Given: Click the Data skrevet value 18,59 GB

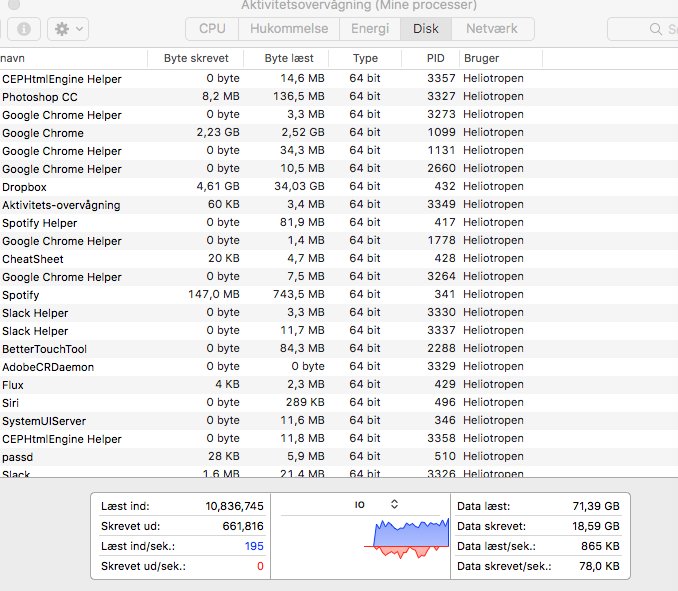Looking at the screenshot, I should click(596, 526).
